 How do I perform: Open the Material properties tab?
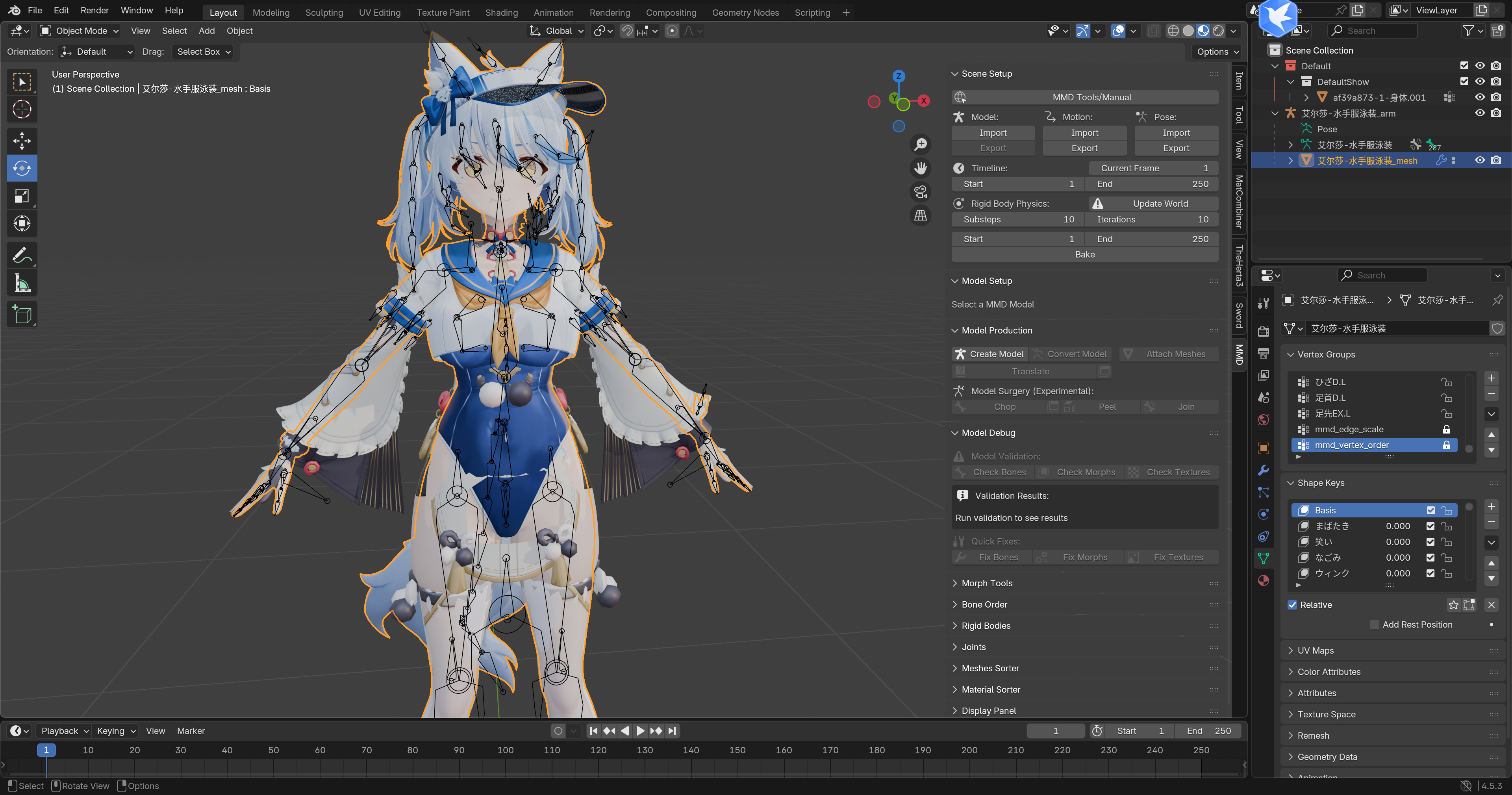(1264, 580)
